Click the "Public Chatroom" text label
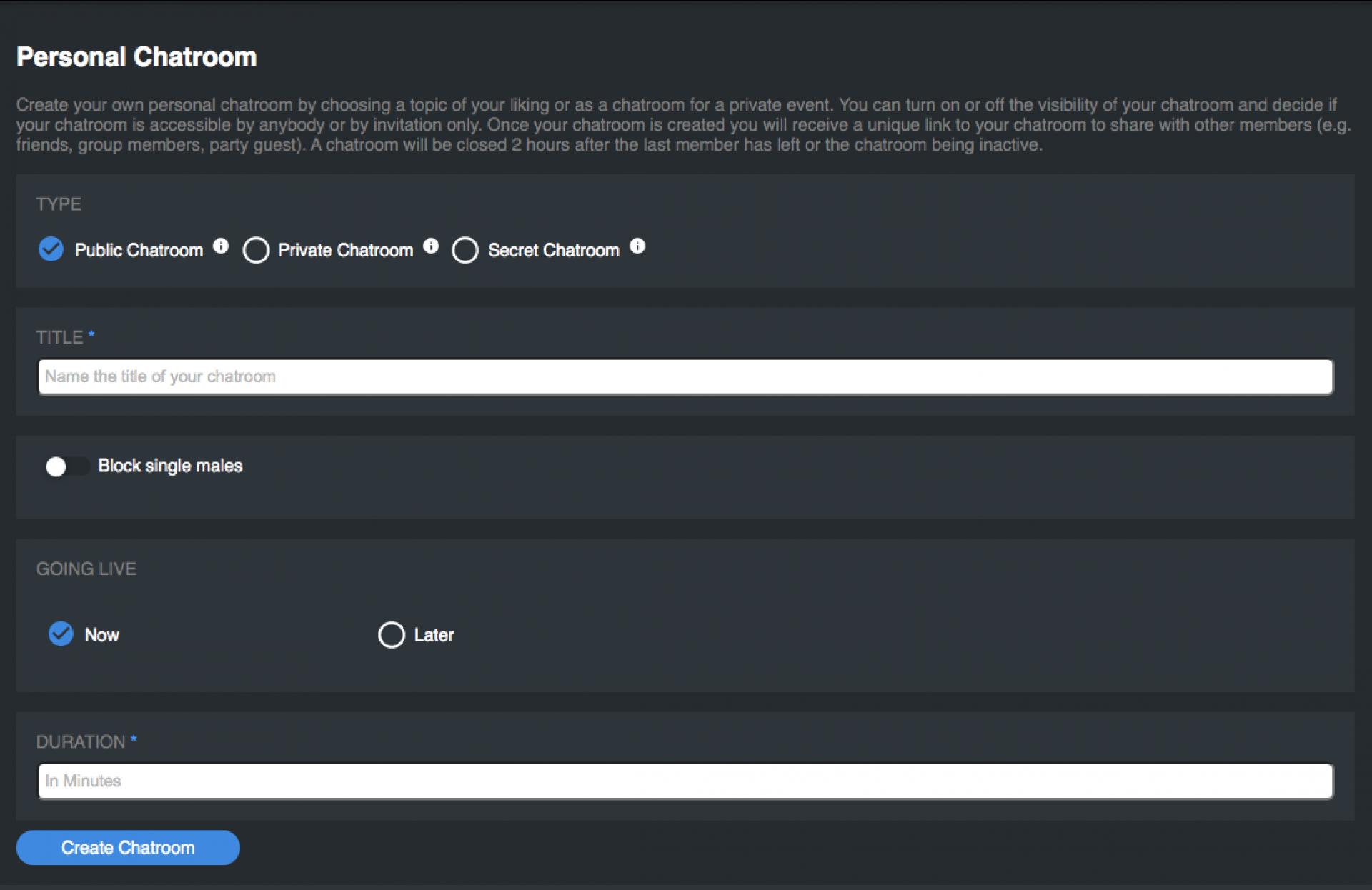Image resolution: width=1372 pixels, height=890 pixels. [139, 251]
